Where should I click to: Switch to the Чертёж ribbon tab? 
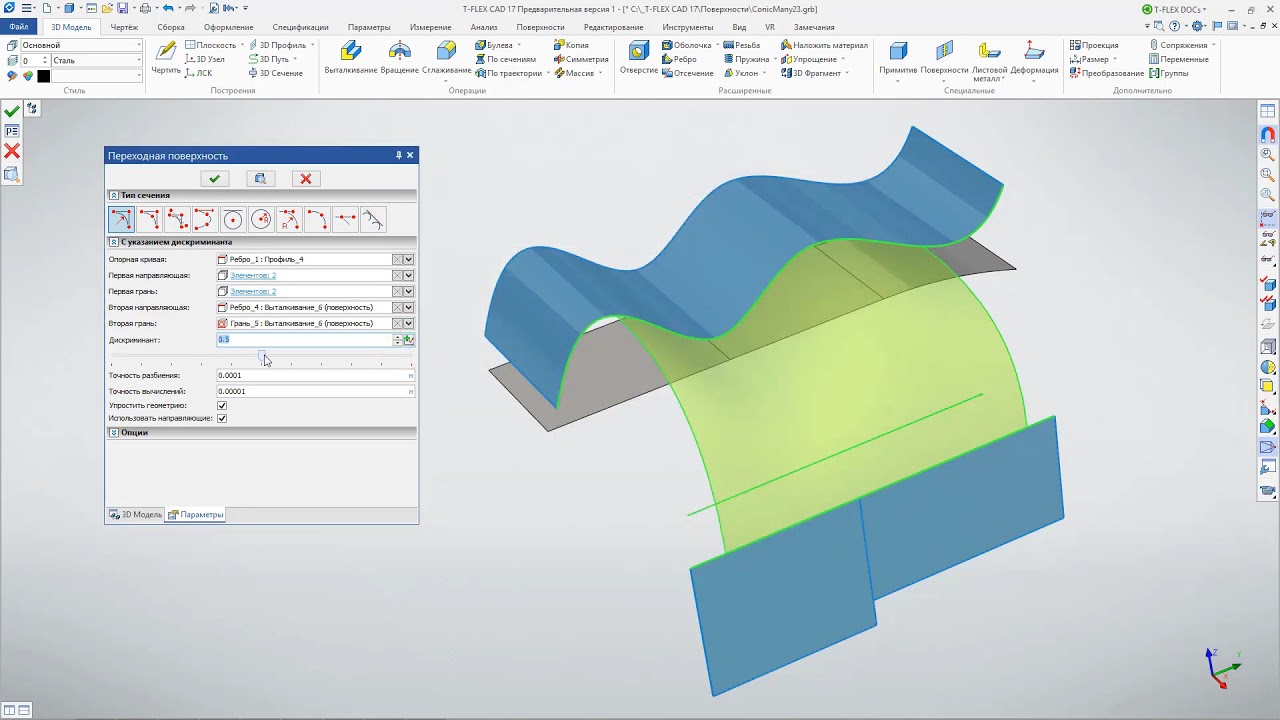124,27
